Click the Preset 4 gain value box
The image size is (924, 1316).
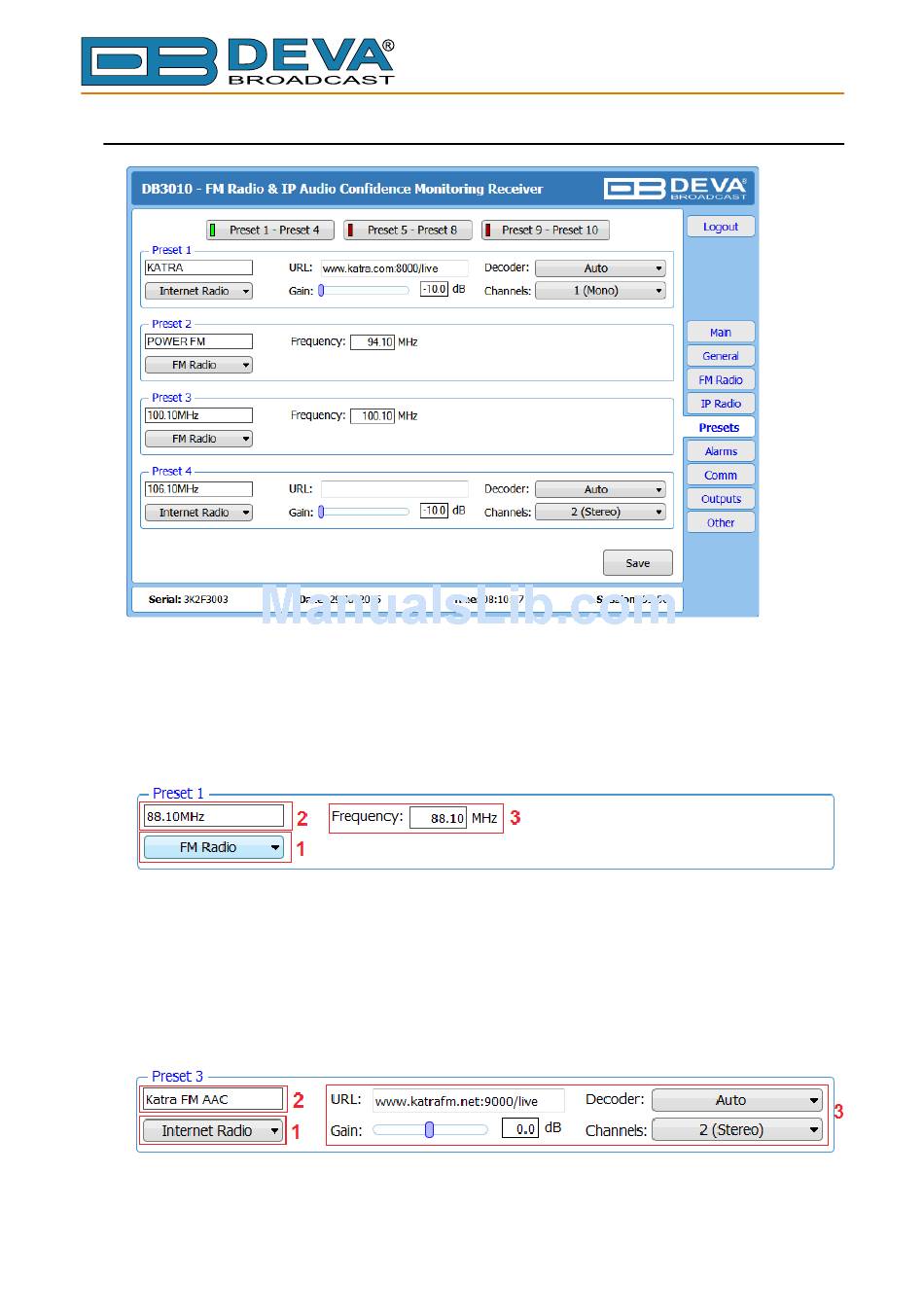[434, 511]
